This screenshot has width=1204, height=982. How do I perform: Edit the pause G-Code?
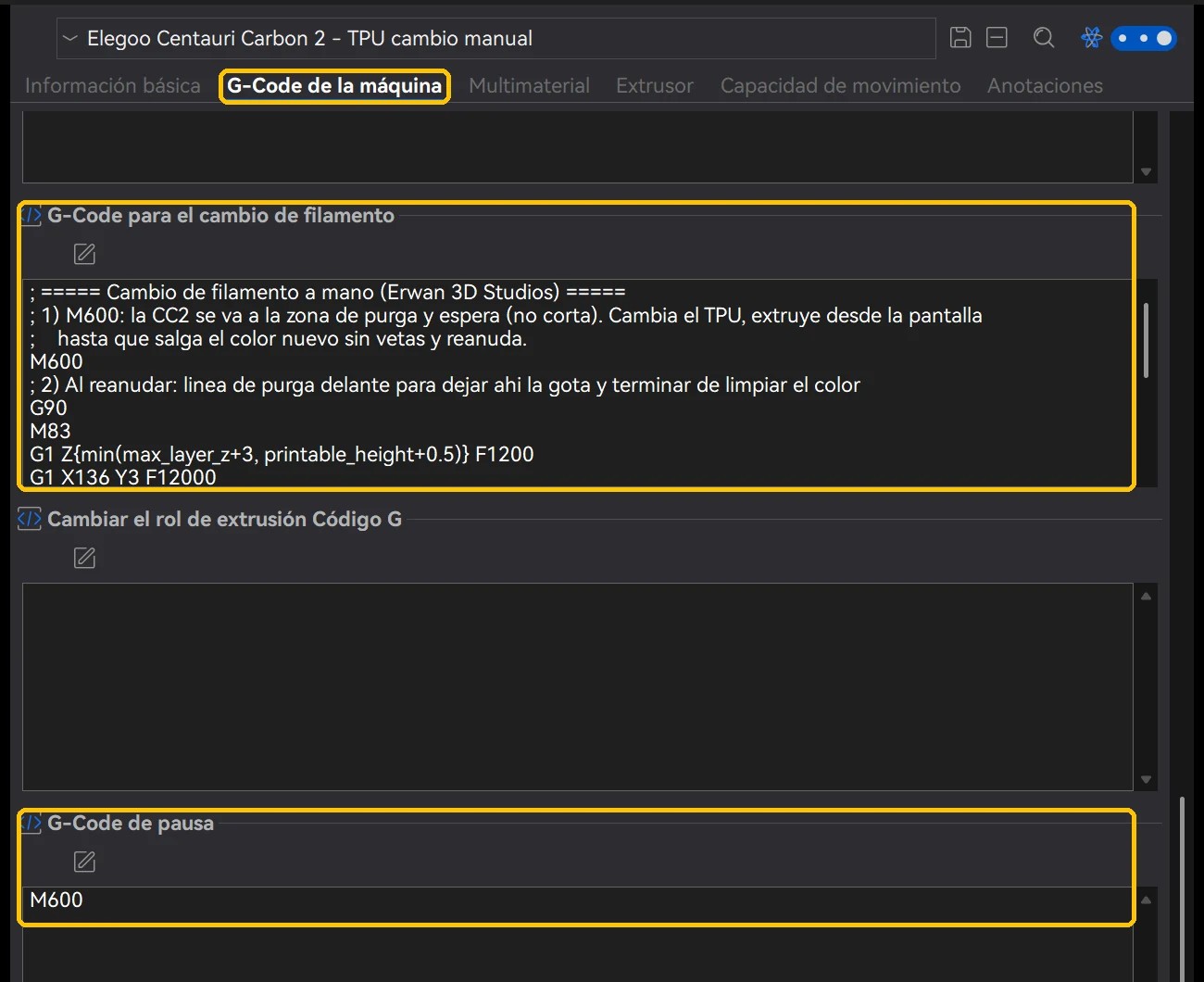pos(84,862)
